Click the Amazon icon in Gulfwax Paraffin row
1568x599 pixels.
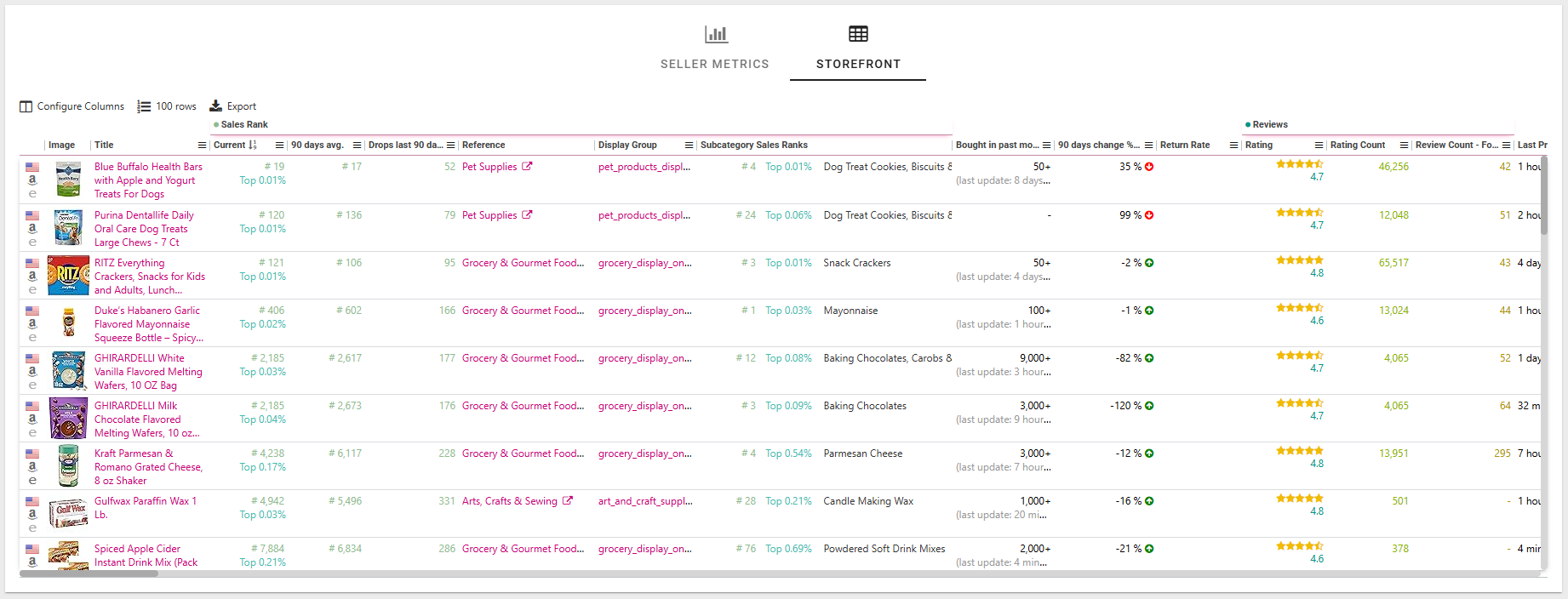pos(32,515)
